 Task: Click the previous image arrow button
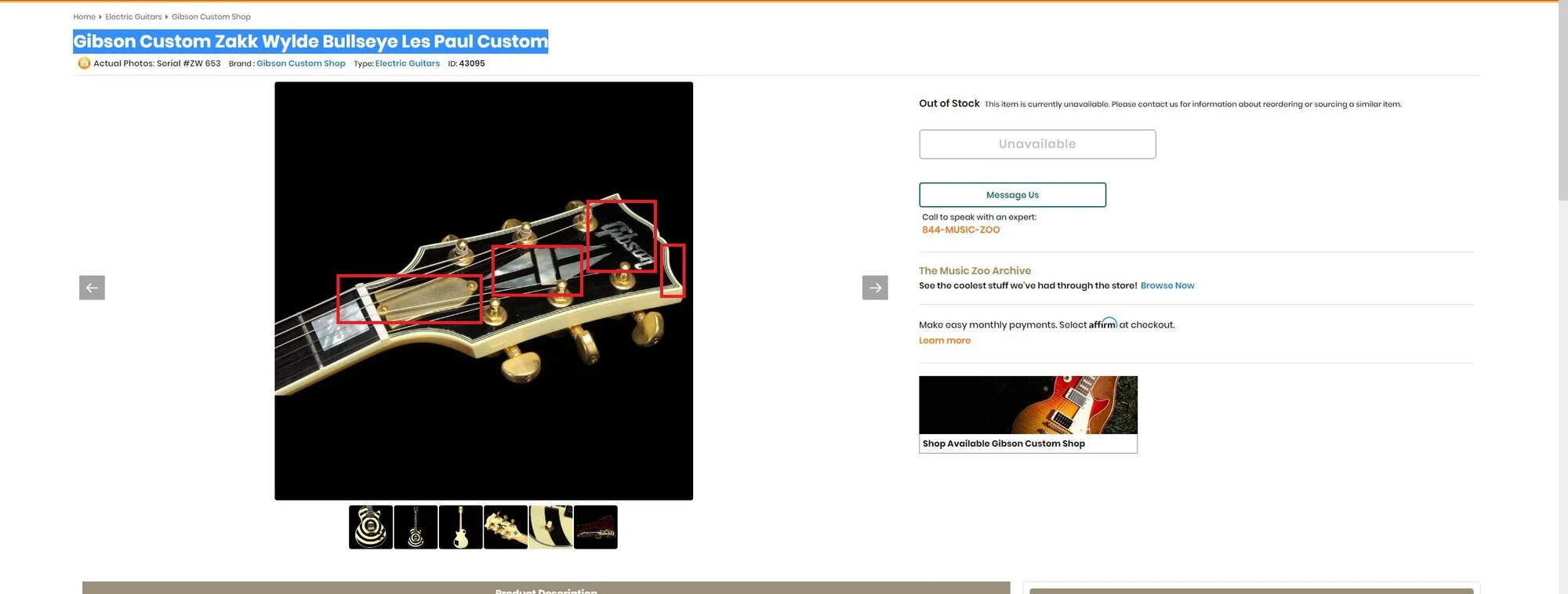[x=92, y=288]
